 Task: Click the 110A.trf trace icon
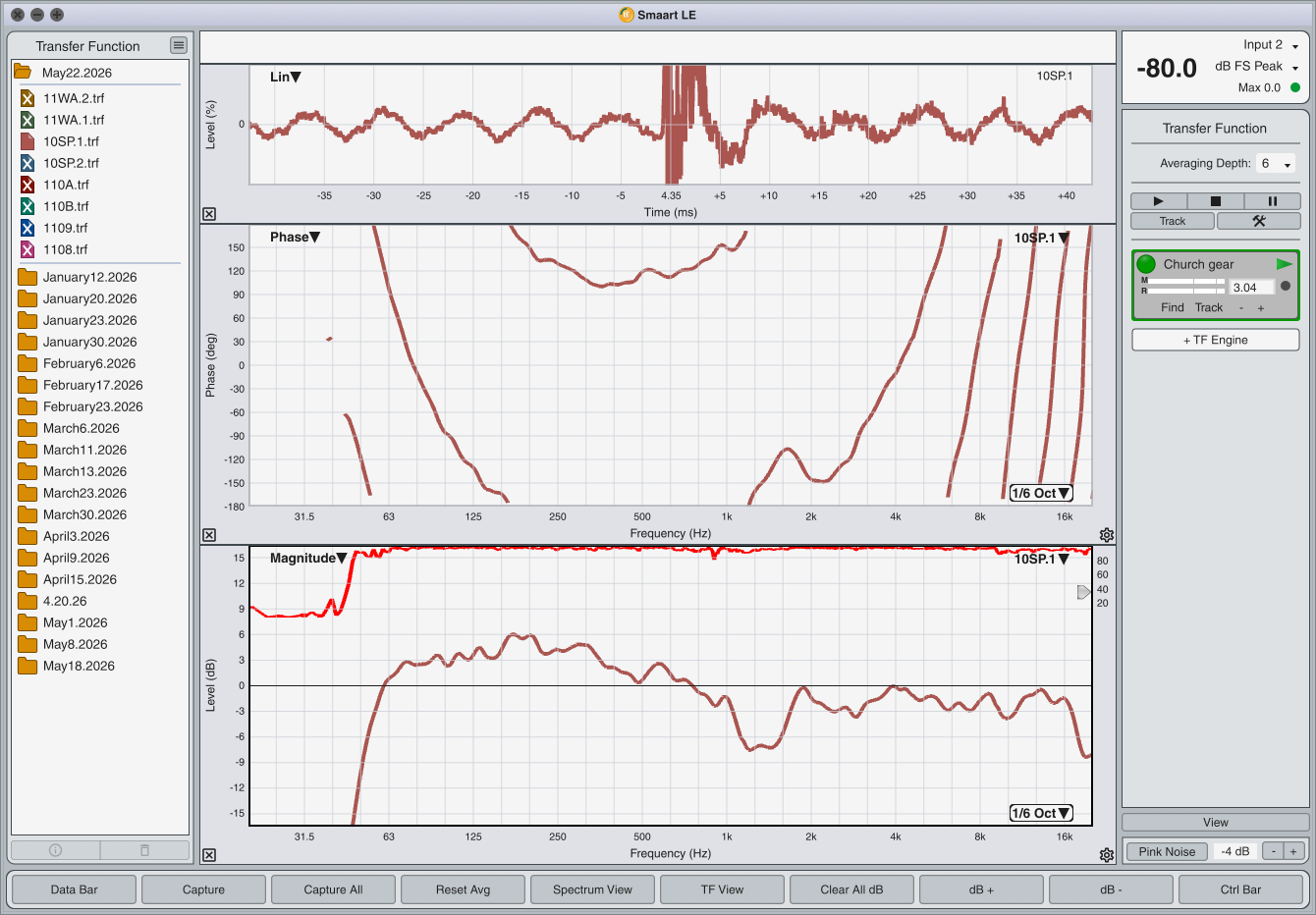tap(27, 185)
